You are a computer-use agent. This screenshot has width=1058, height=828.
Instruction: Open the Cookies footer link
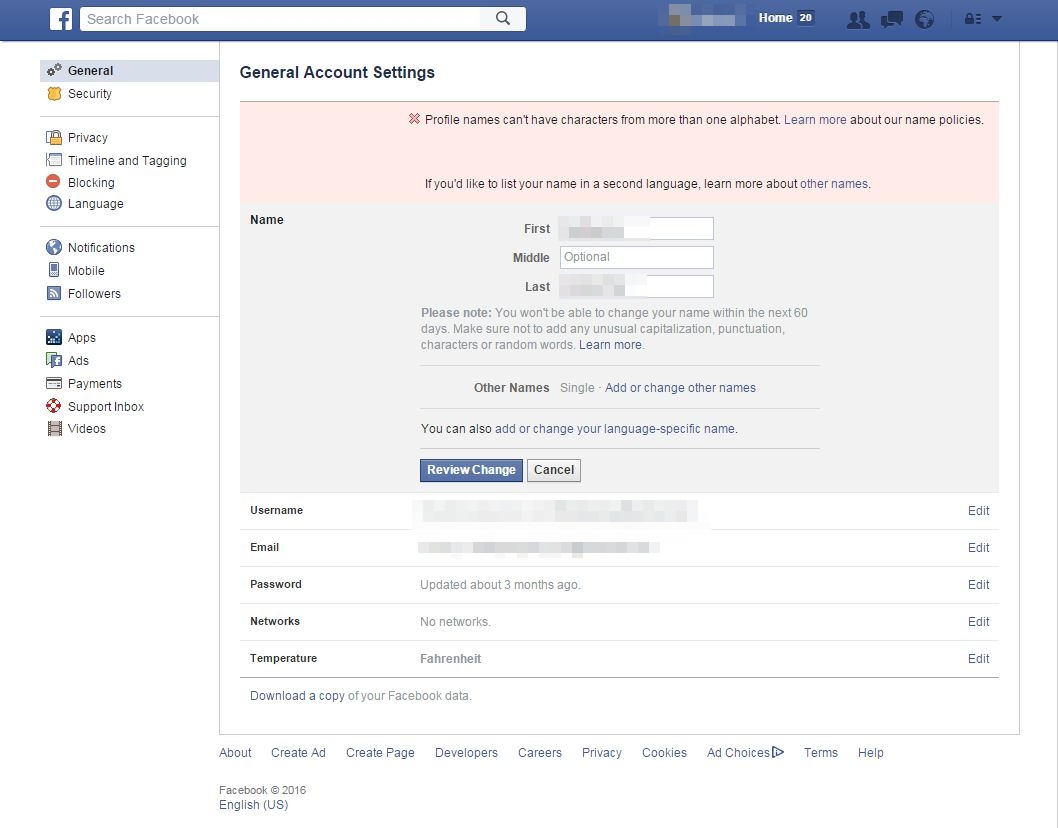[664, 752]
